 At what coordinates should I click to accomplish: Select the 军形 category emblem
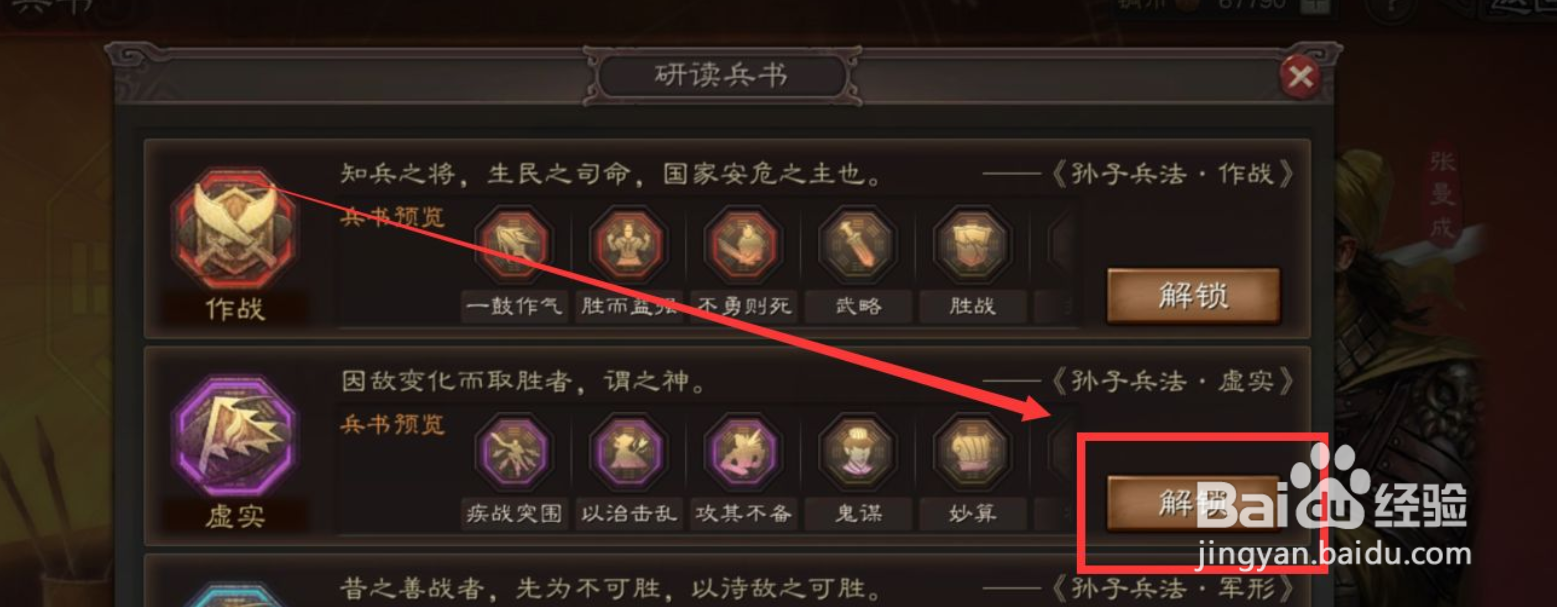[235, 596]
